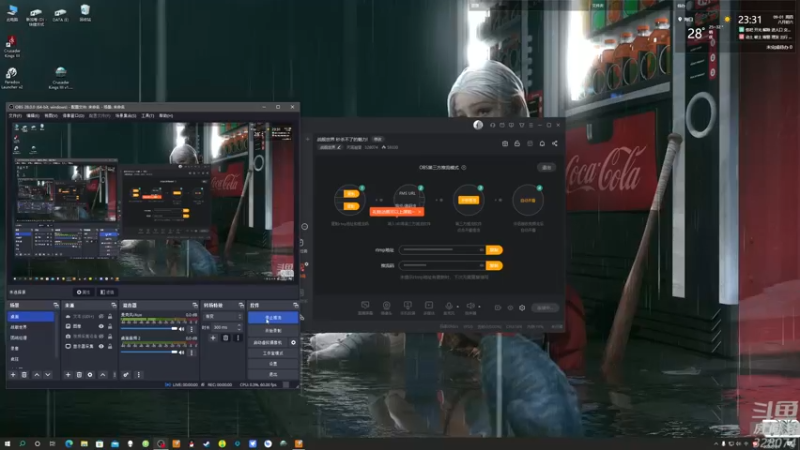Mute the Desktop Audio 2 channel
This screenshot has width=800, height=450.
182,352
